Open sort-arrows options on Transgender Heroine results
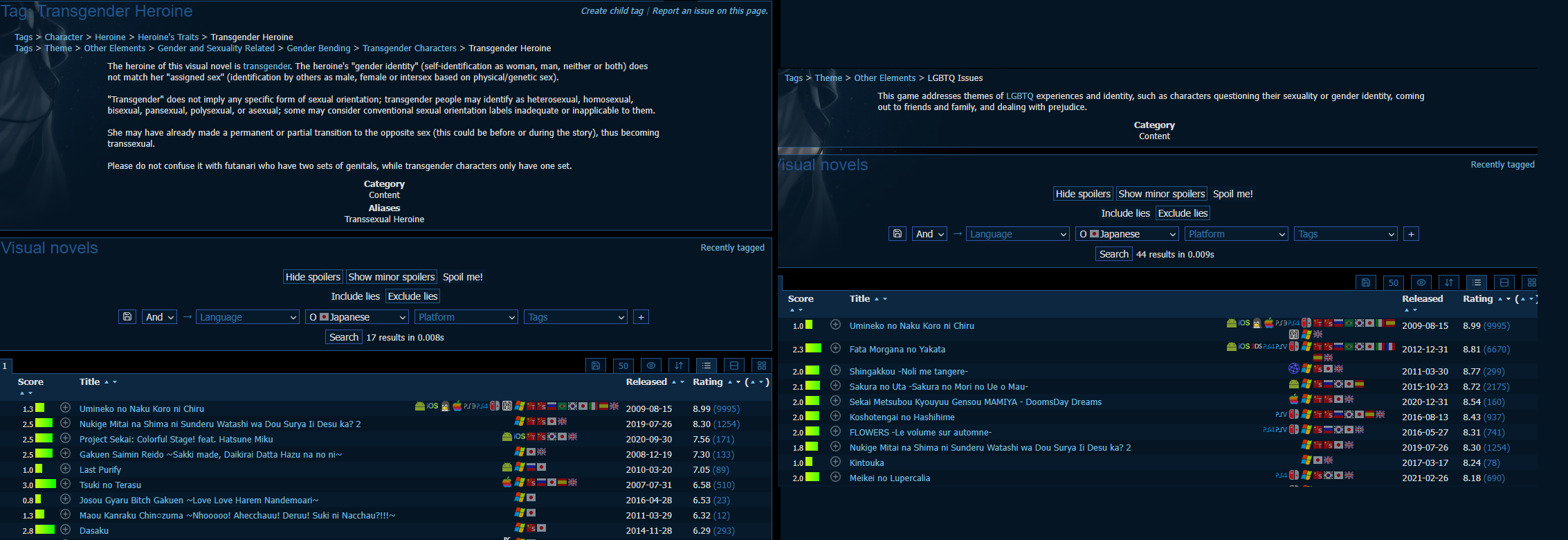This screenshot has width=1568, height=540. [679, 366]
